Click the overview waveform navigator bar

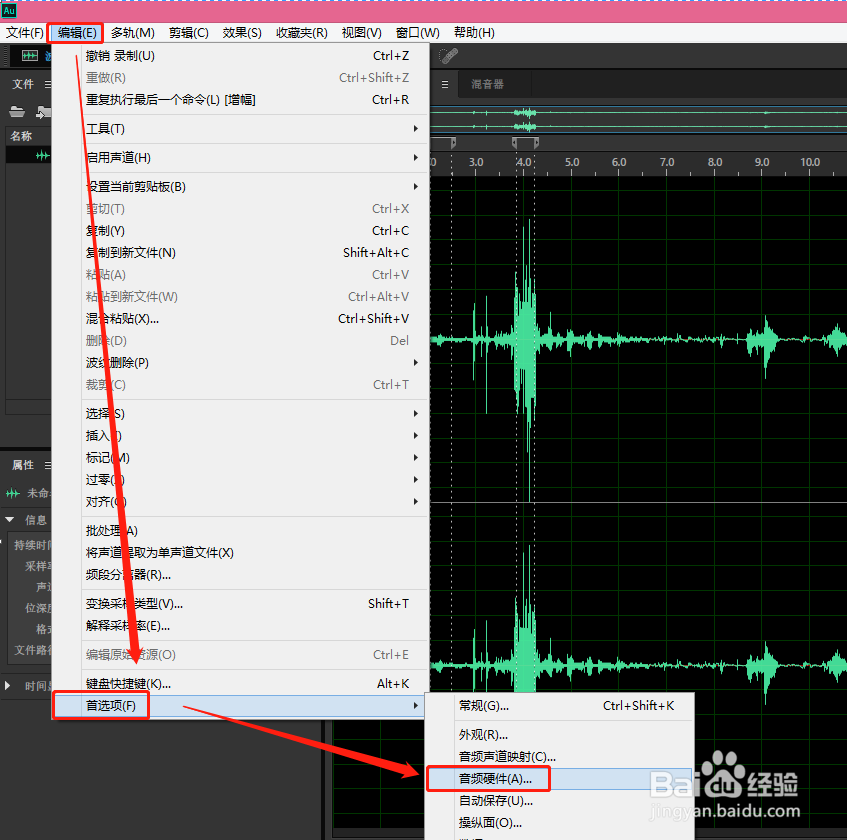638,120
